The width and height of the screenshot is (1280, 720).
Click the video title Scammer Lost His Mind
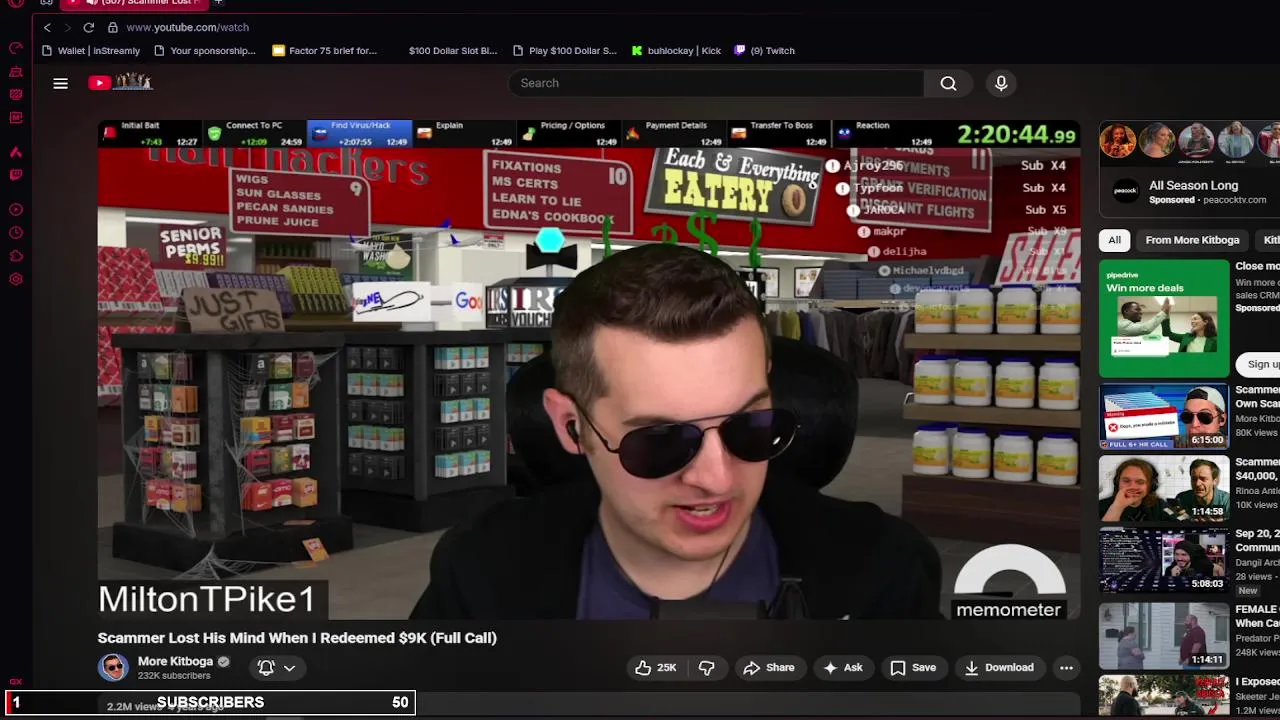pyautogui.click(x=297, y=638)
